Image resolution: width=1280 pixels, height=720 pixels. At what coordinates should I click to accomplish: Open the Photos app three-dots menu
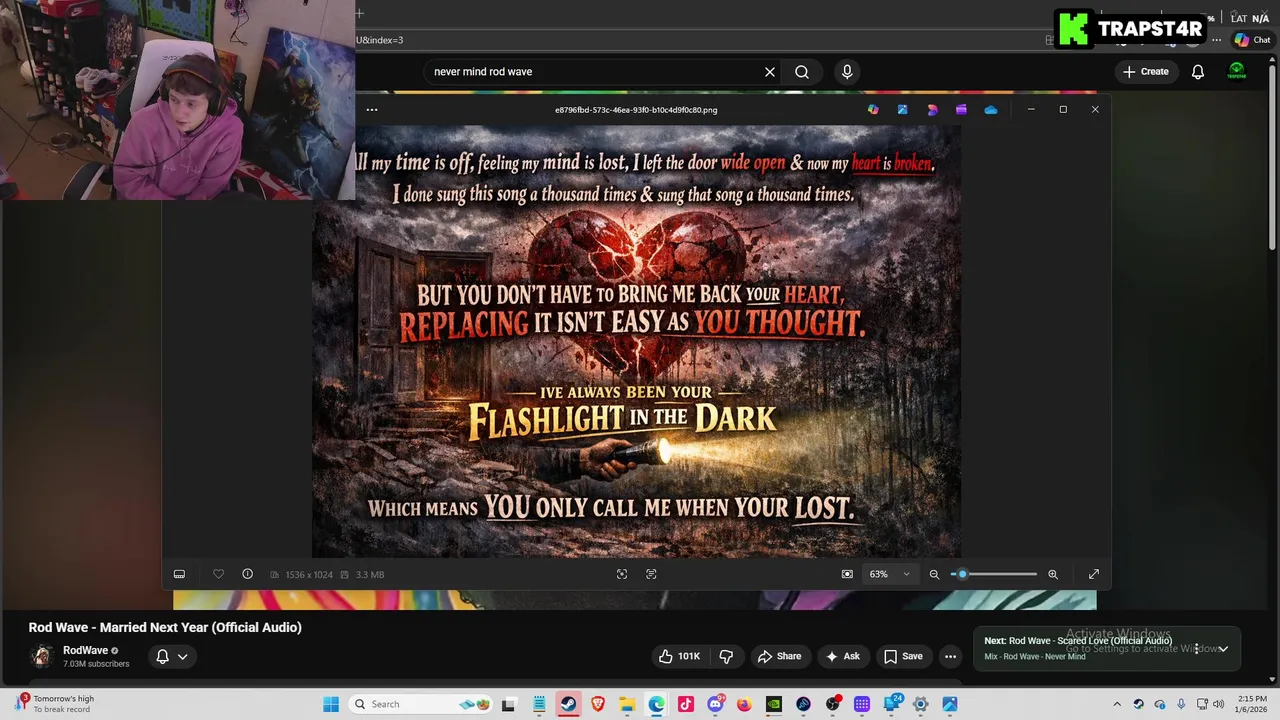click(x=372, y=110)
